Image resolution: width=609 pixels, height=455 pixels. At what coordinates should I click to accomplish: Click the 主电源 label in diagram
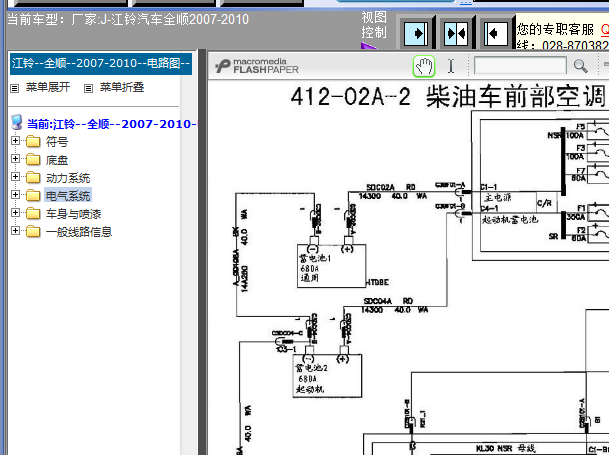coord(498,198)
